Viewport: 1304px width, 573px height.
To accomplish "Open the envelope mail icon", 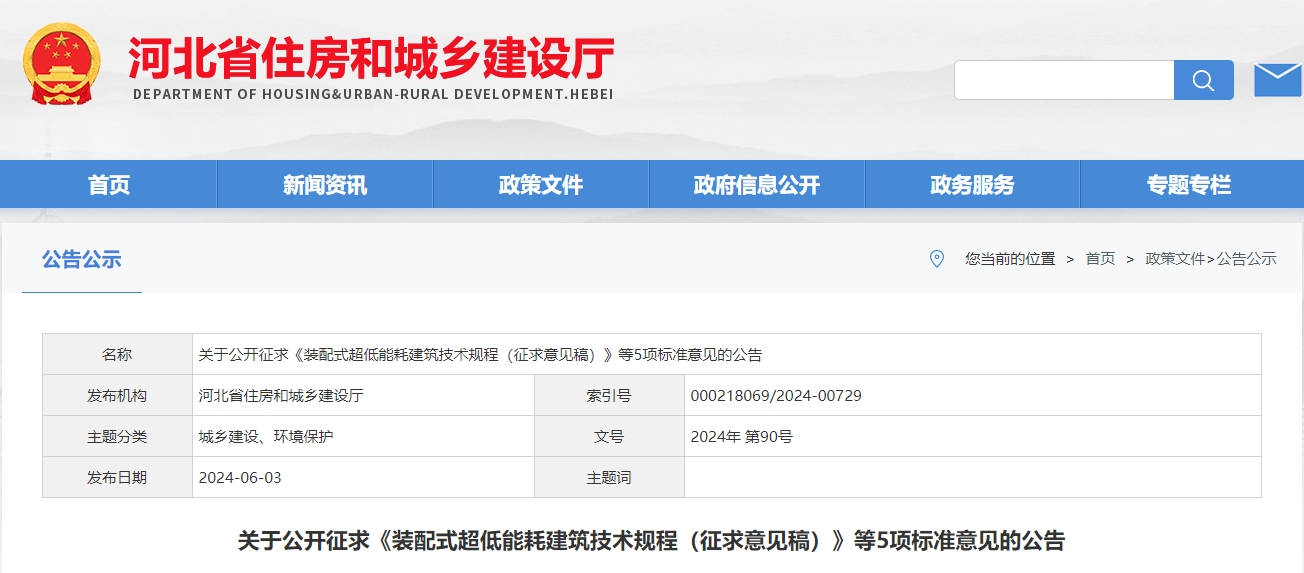I will click(1277, 80).
